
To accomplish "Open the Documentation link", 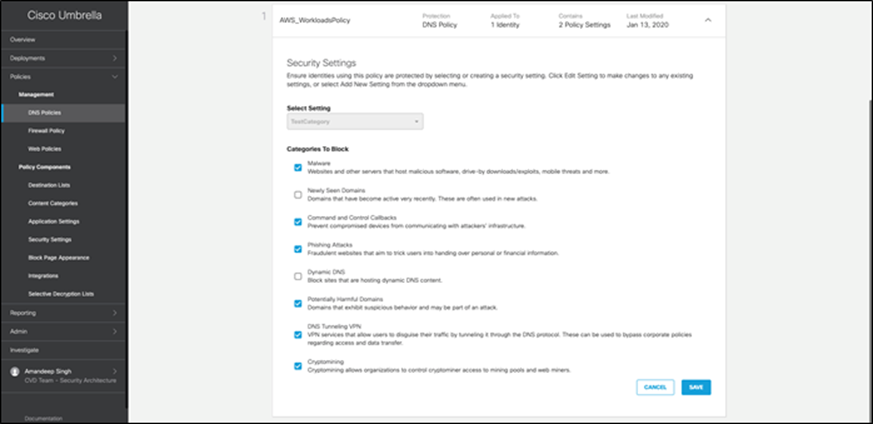I will pyautogui.click(x=43, y=418).
